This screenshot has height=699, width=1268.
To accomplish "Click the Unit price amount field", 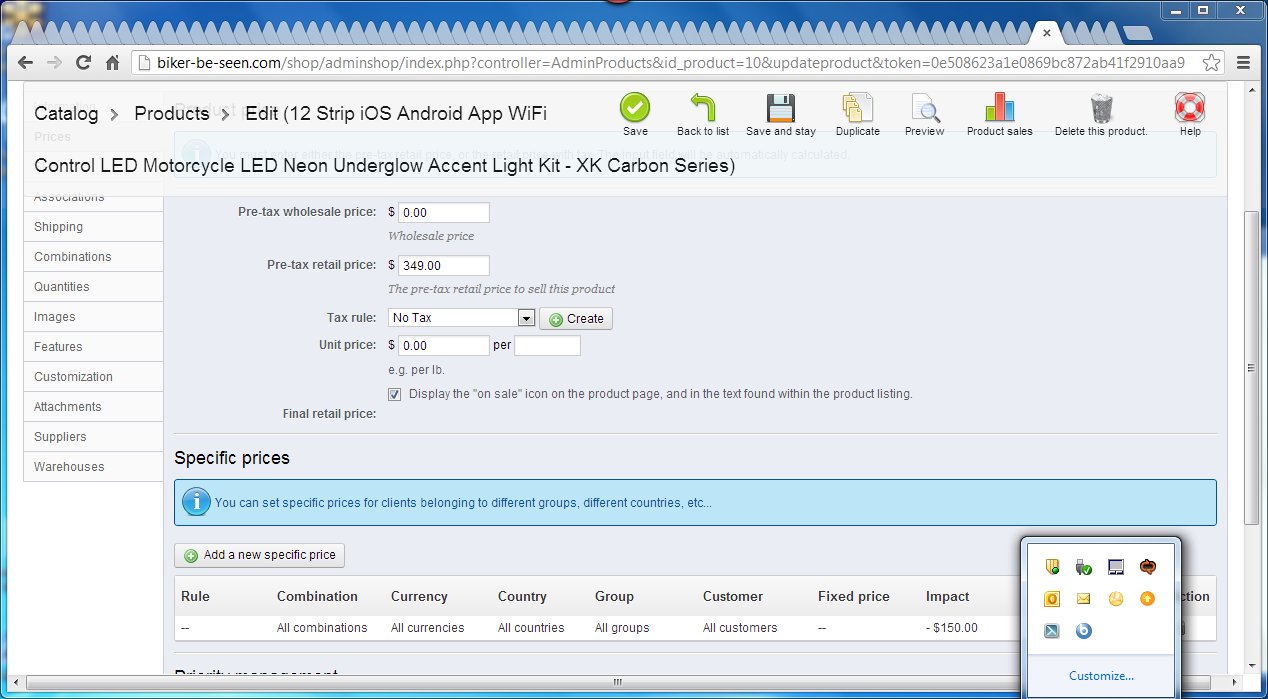I will tap(444, 346).
